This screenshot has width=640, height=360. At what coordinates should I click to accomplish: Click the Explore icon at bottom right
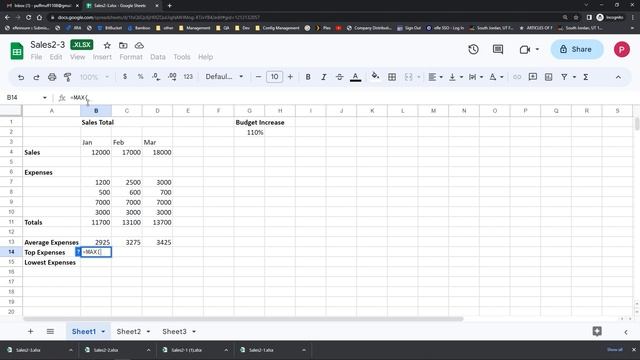[597, 331]
